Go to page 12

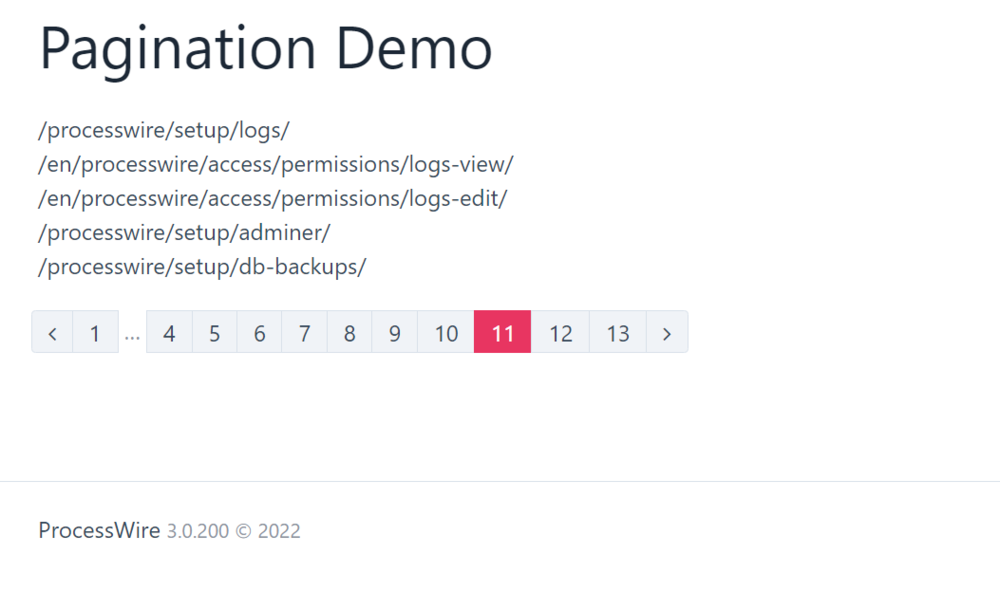click(x=560, y=332)
